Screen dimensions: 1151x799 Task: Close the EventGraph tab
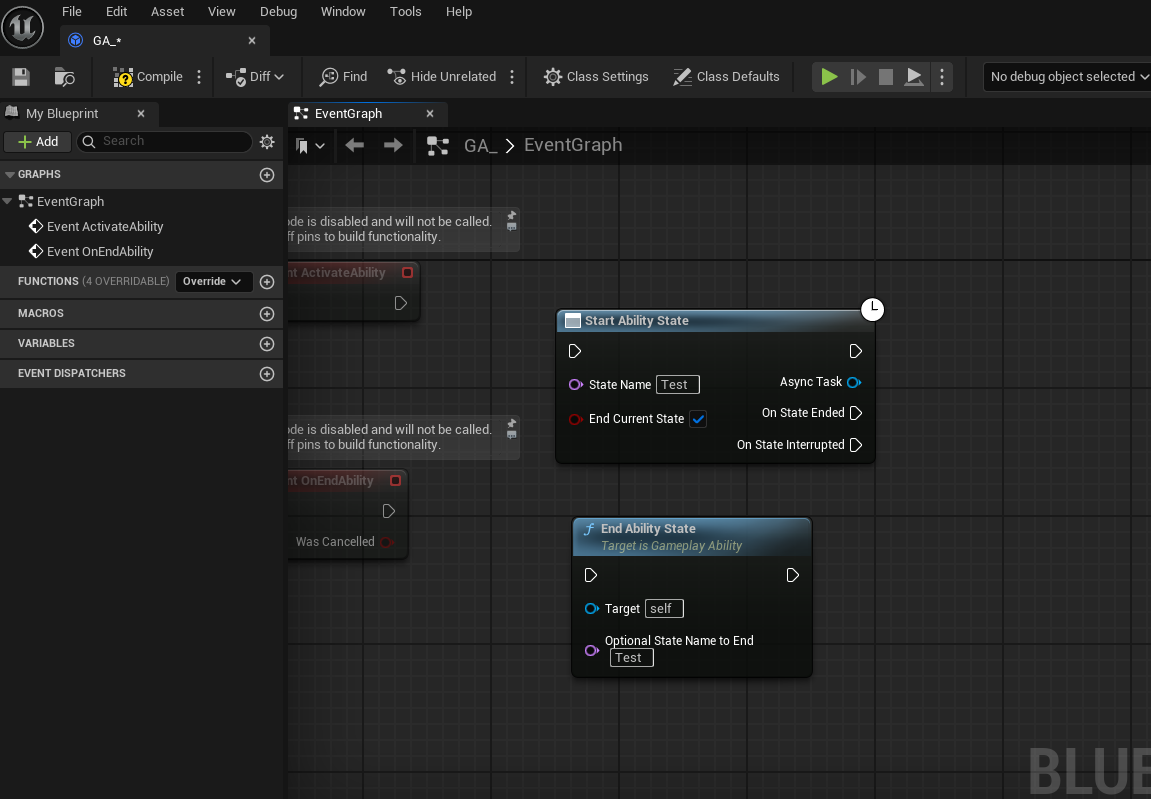pos(430,113)
